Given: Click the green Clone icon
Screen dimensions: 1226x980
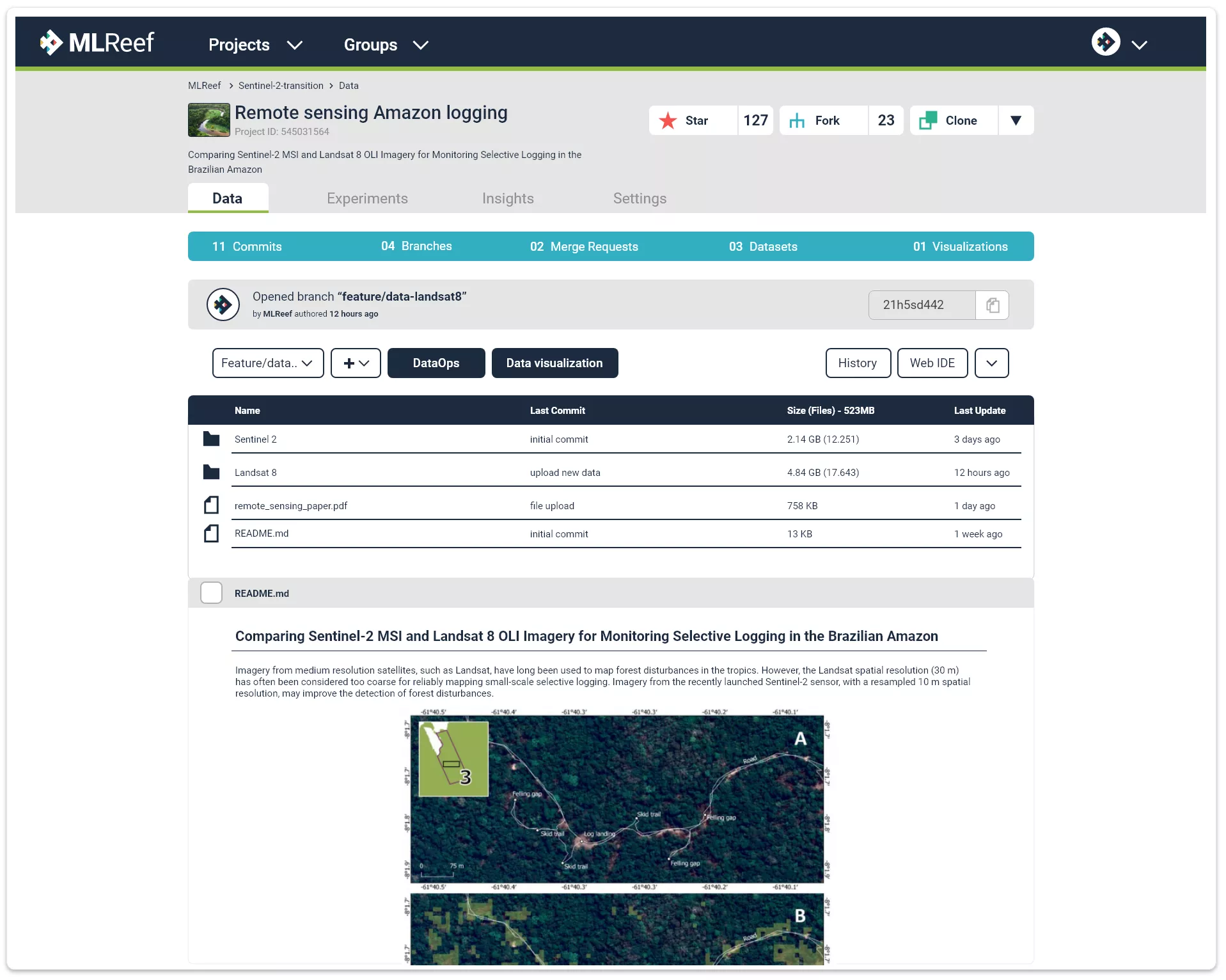Looking at the screenshot, I should click(927, 120).
